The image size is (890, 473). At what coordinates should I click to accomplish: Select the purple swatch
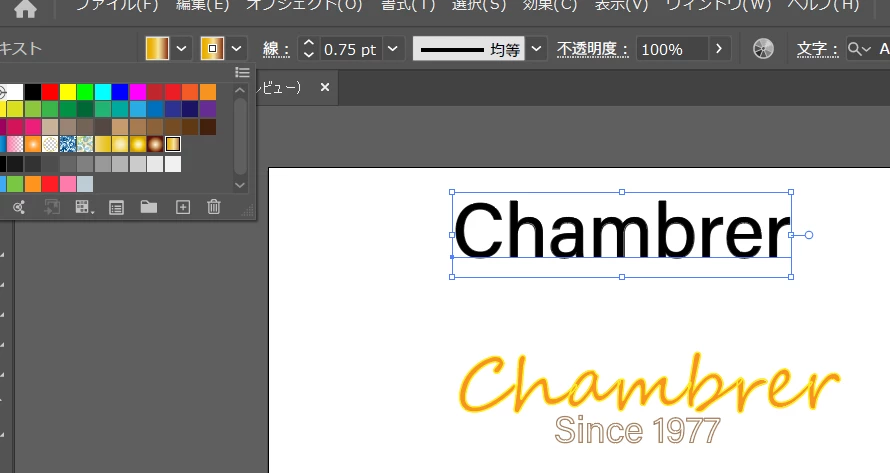point(208,109)
